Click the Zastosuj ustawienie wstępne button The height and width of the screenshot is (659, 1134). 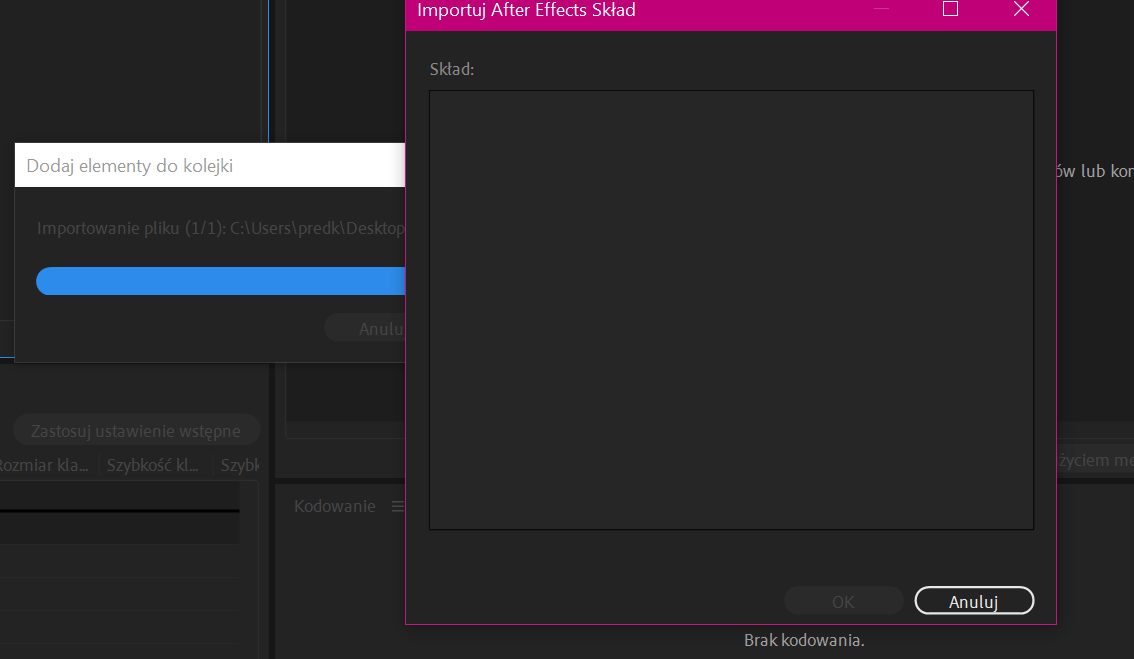point(136,429)
